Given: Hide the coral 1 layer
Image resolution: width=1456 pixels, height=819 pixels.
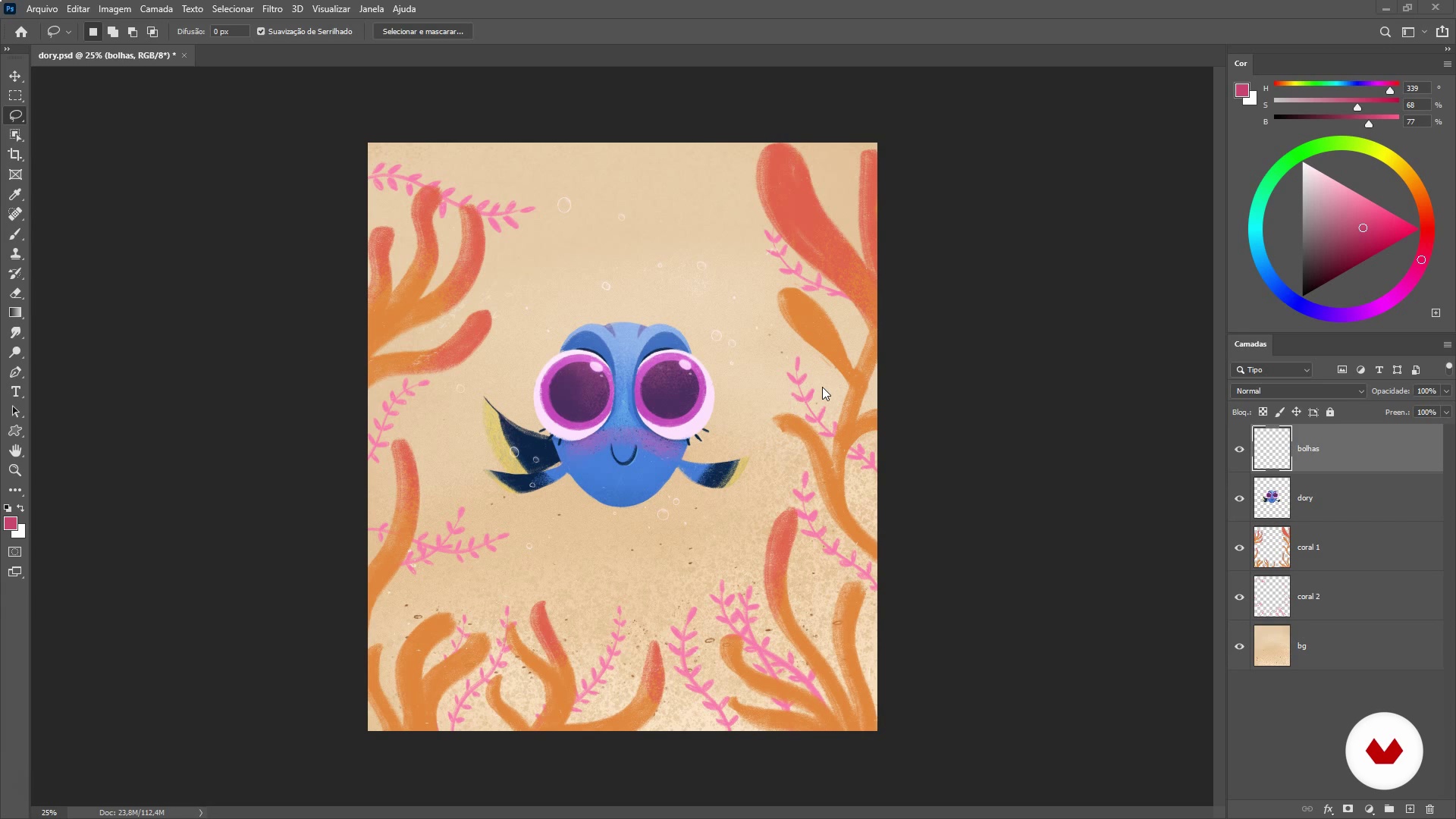Looking at the screenshot, I should click(x=1240, y=548).
